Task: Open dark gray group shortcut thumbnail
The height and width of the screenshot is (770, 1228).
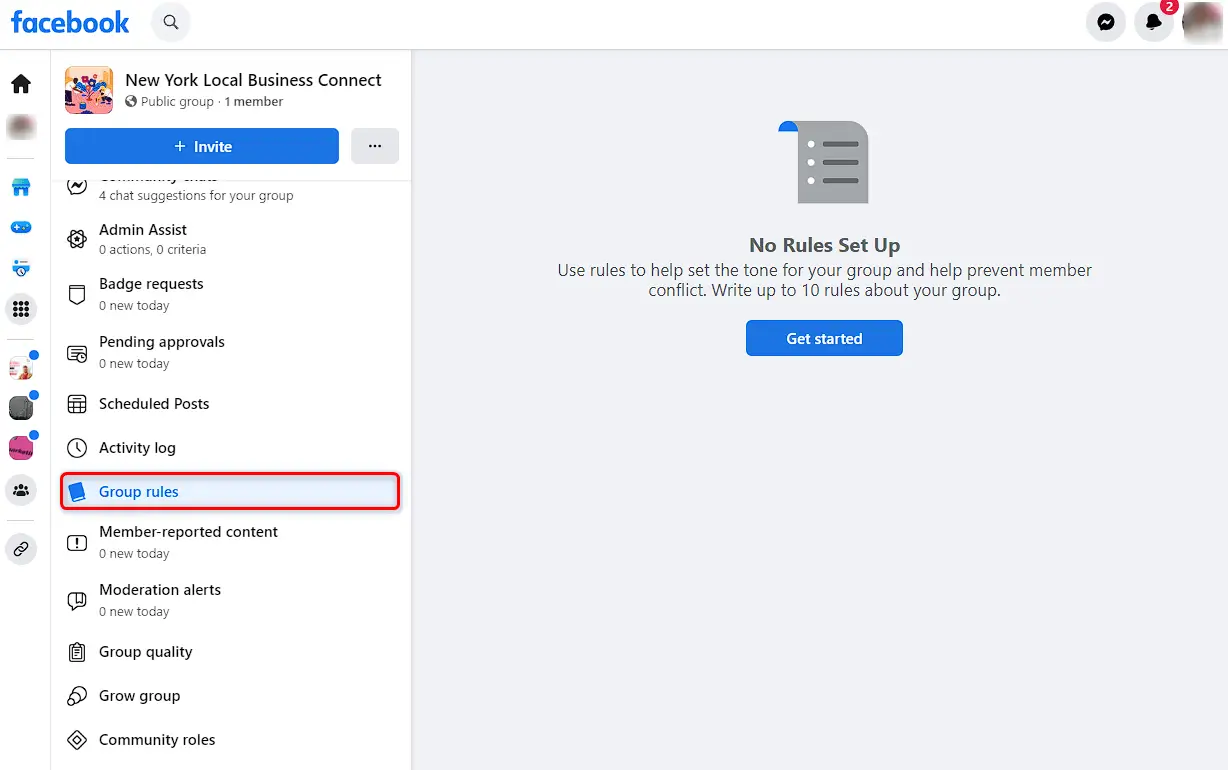Action: [21, 408]
